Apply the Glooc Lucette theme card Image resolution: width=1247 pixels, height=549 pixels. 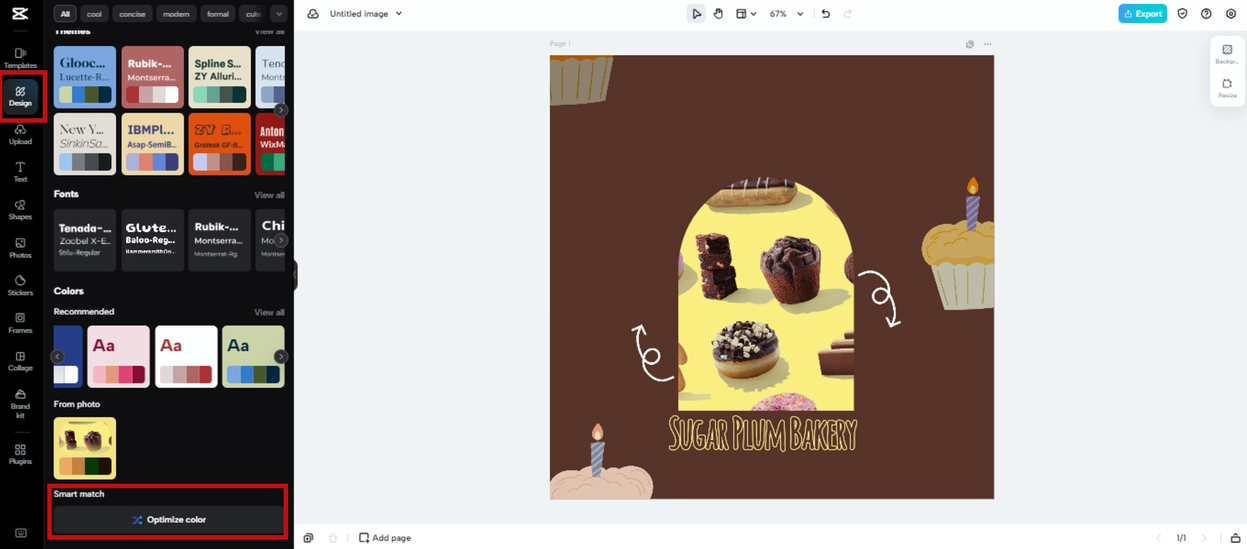(85, 77)
